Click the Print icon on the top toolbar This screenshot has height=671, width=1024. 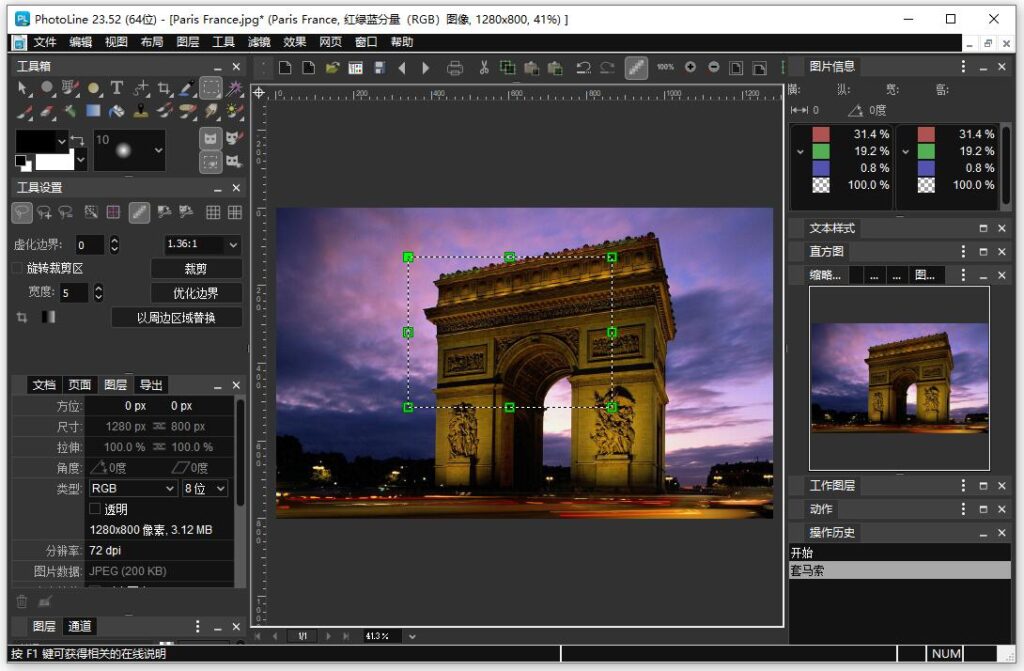coord(456,67)
